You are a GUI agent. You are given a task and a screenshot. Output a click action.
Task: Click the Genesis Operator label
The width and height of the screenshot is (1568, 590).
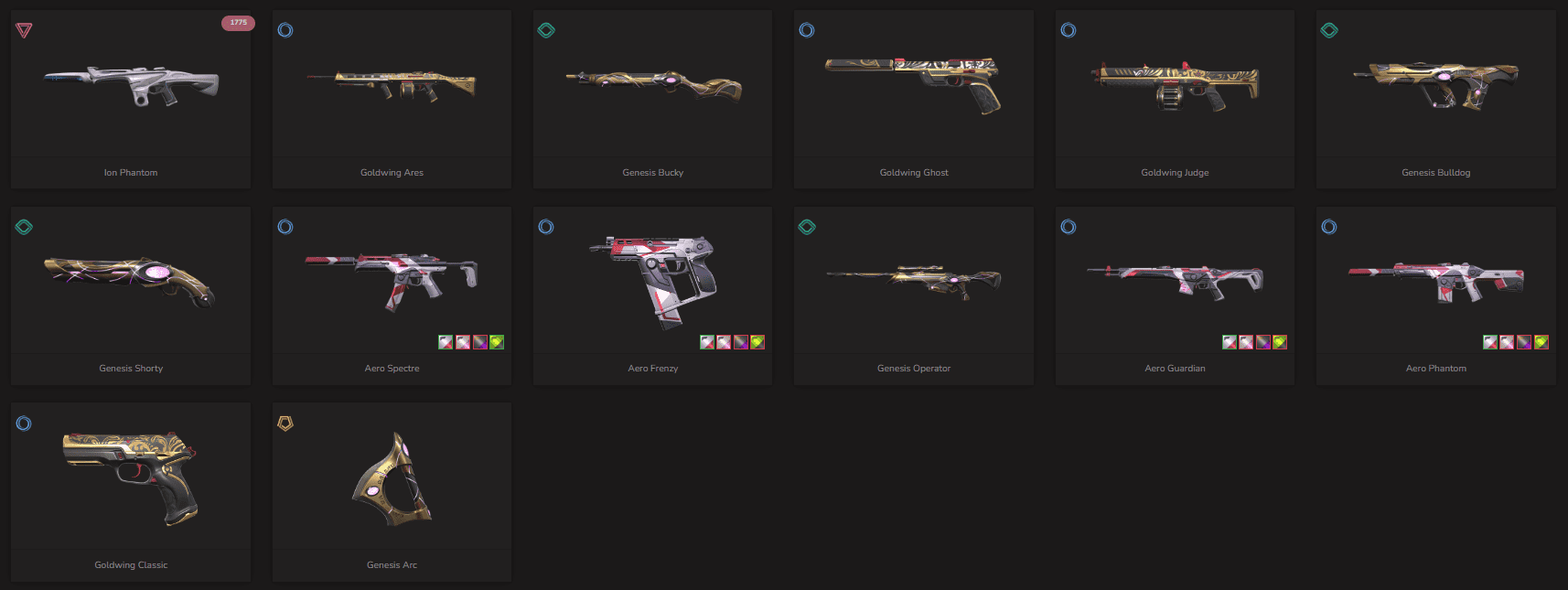[914, 369]
